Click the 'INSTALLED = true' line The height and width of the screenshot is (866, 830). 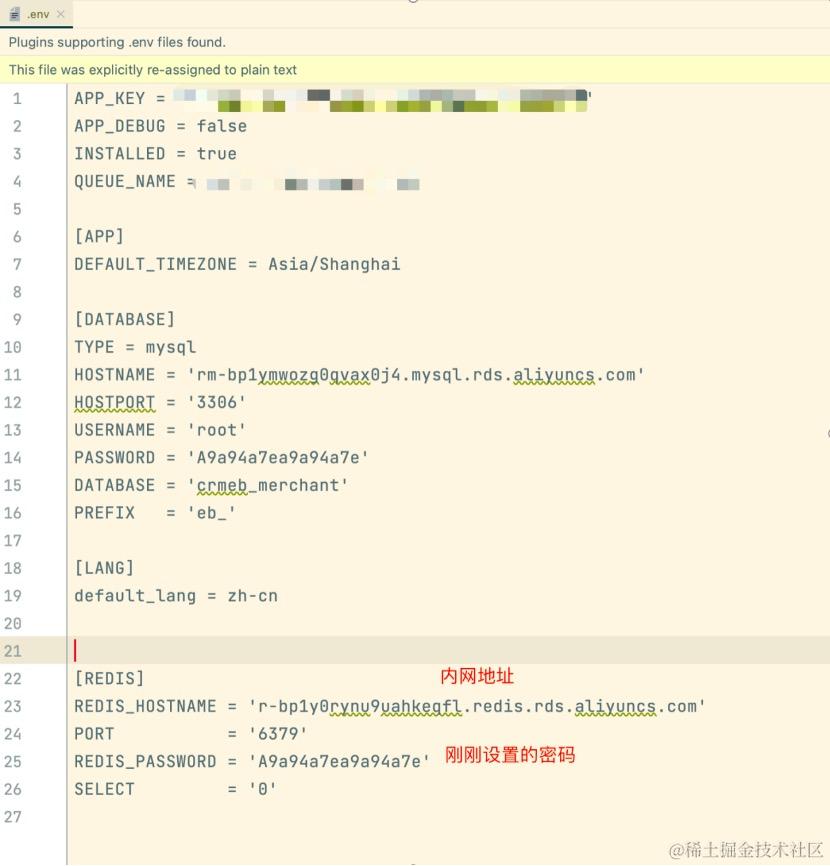click(x=155, y=154)
